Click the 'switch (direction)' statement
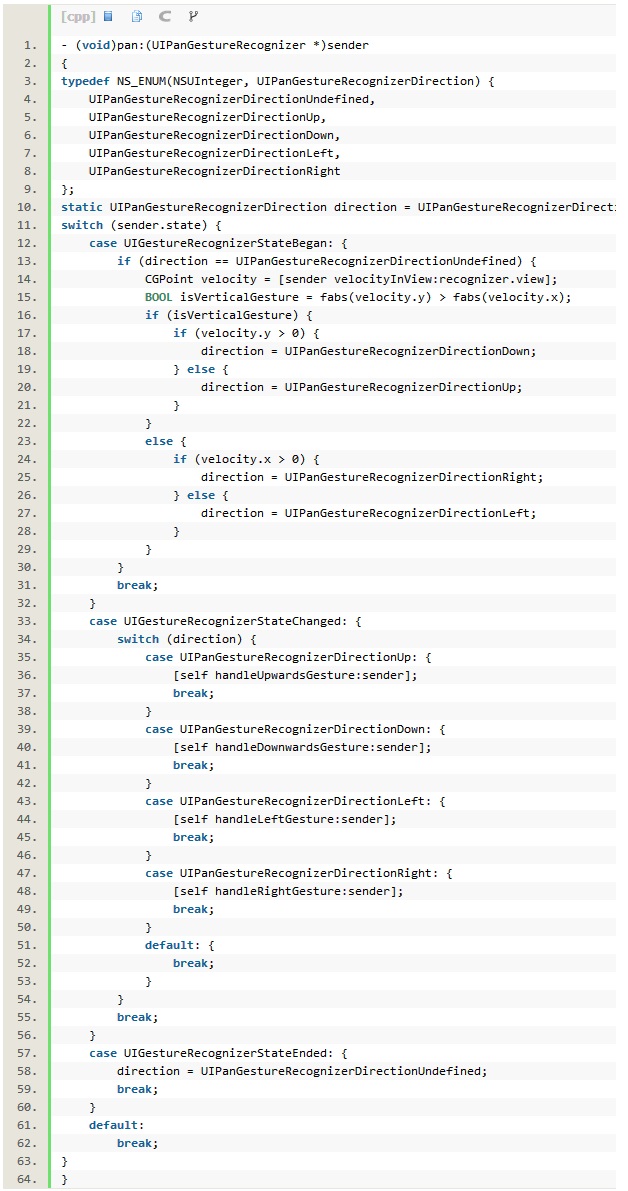Viewport: 628px width, 1191px height. coord(187,639)
